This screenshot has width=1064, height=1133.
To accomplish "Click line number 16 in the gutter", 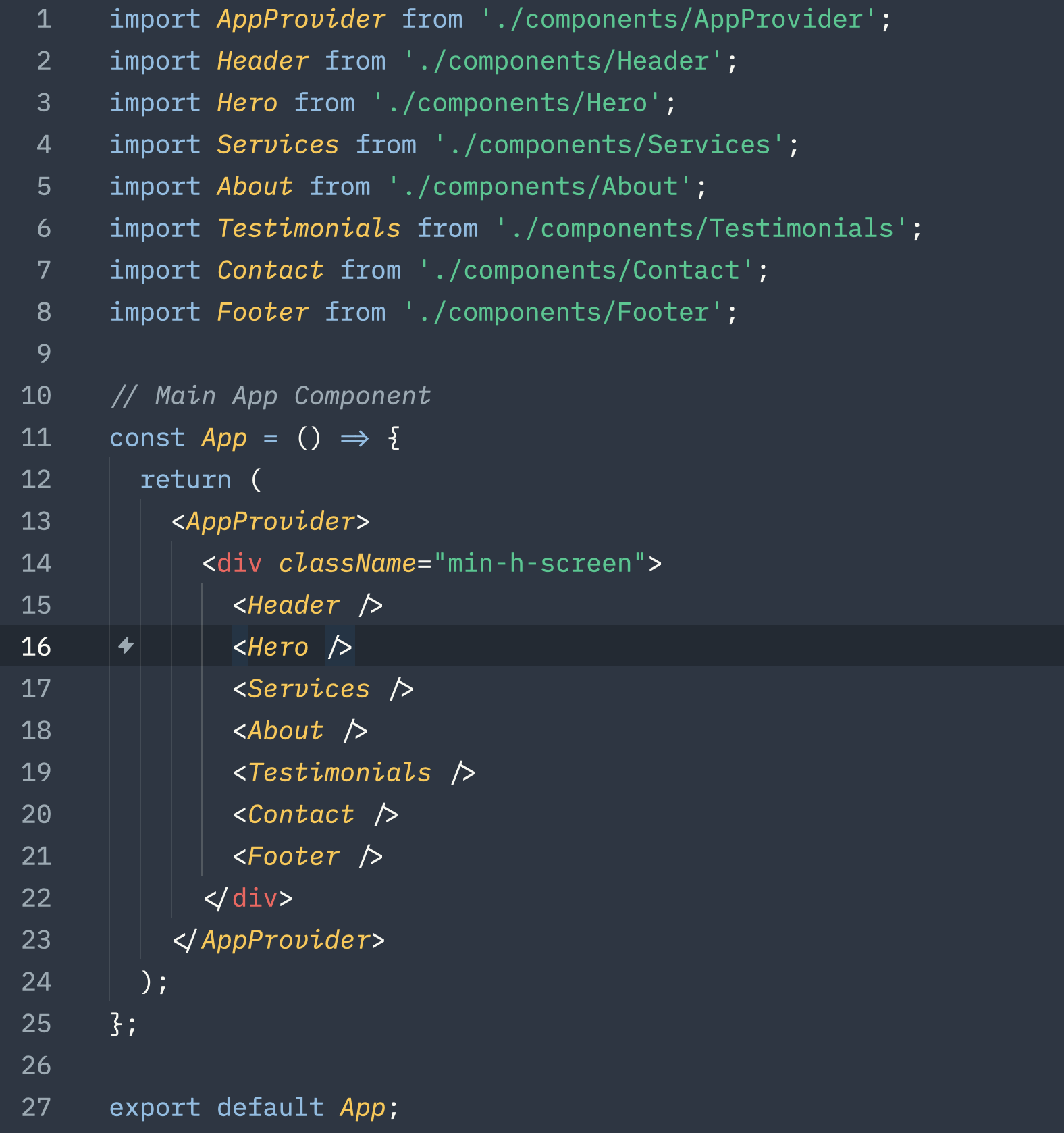I will 36,647.
